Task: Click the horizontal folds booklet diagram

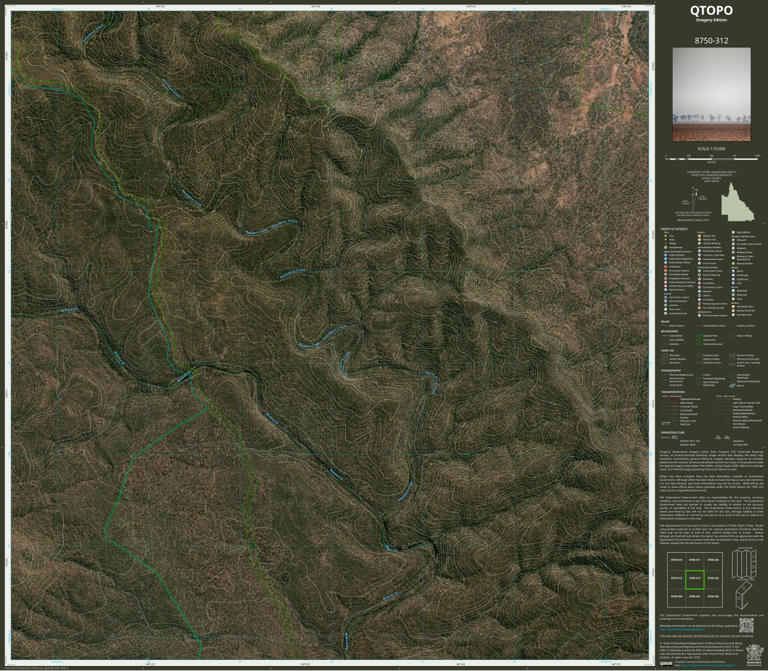Action: [x=744, y=596]
